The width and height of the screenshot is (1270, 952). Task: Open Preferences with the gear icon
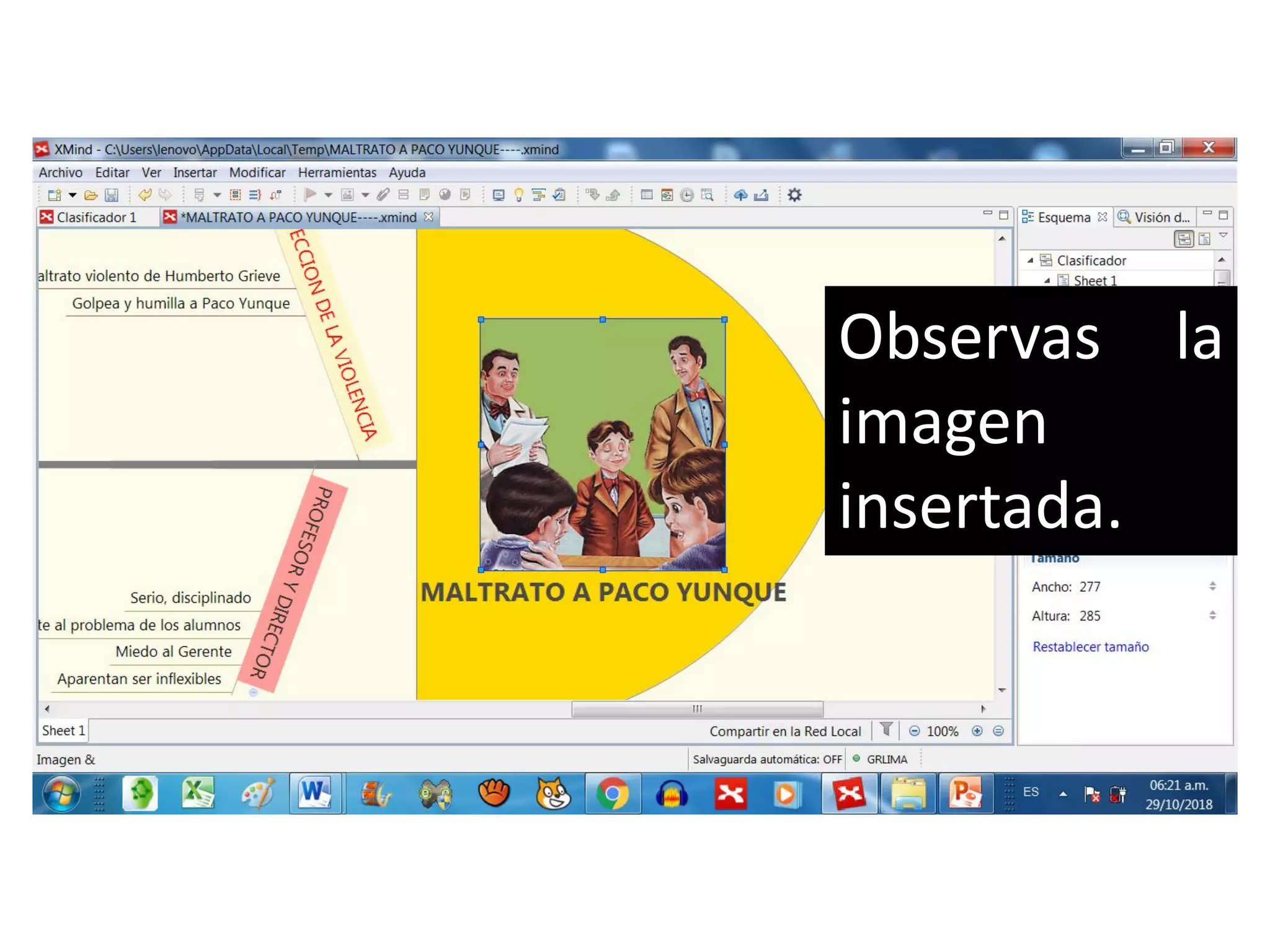pyautogui.click(x=794, y=195)
